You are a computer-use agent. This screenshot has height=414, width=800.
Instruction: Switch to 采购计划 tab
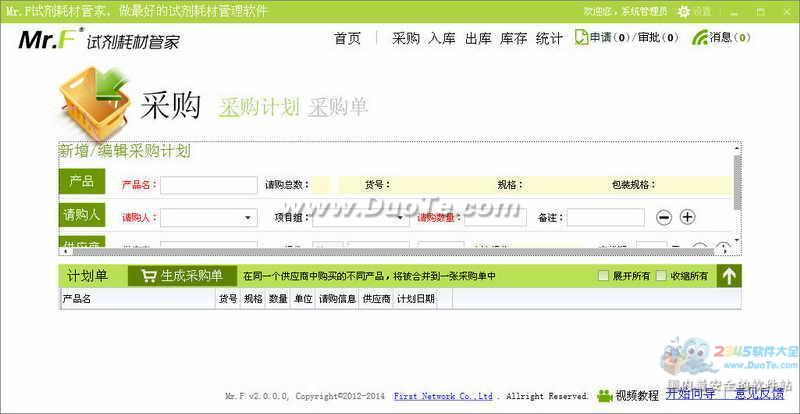click(259, 107)
